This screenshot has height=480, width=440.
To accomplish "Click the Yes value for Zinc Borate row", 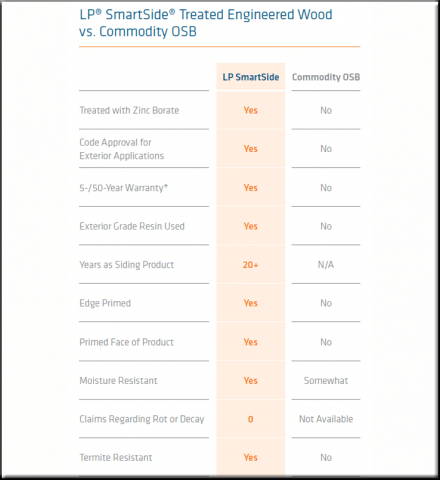I will tap(250, 110).
